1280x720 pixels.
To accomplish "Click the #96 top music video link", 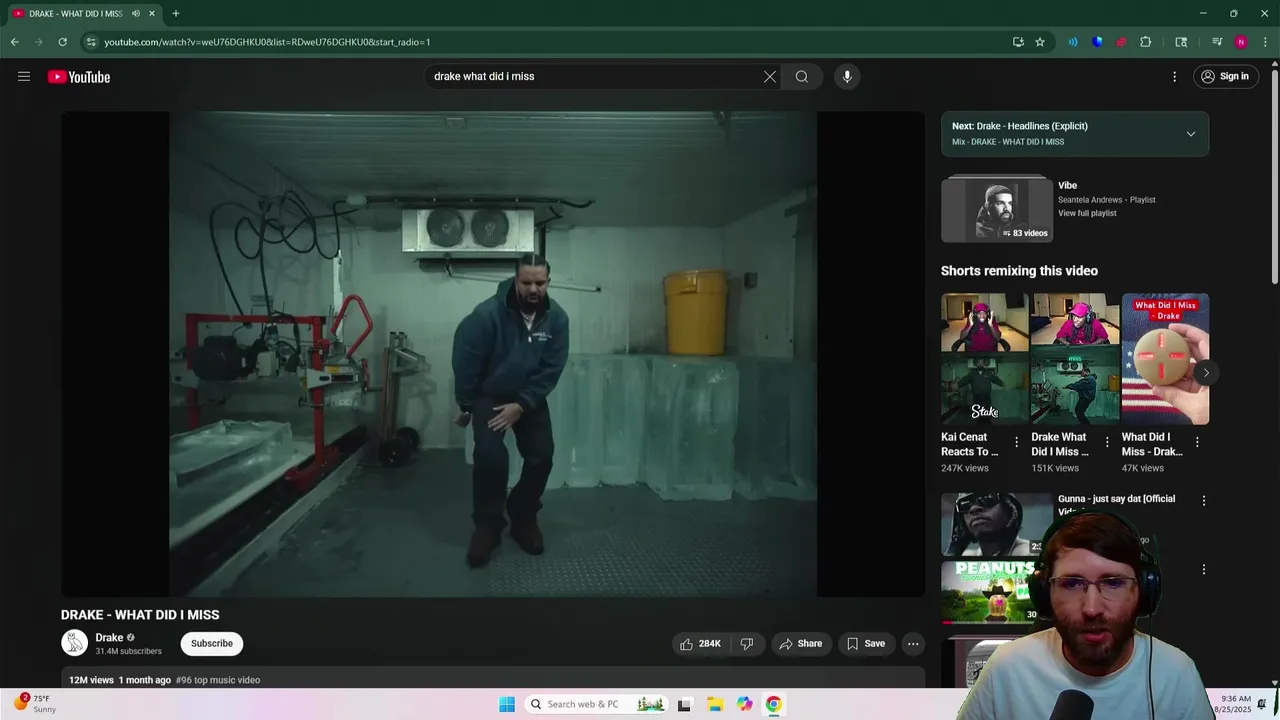I will [218, 680].
